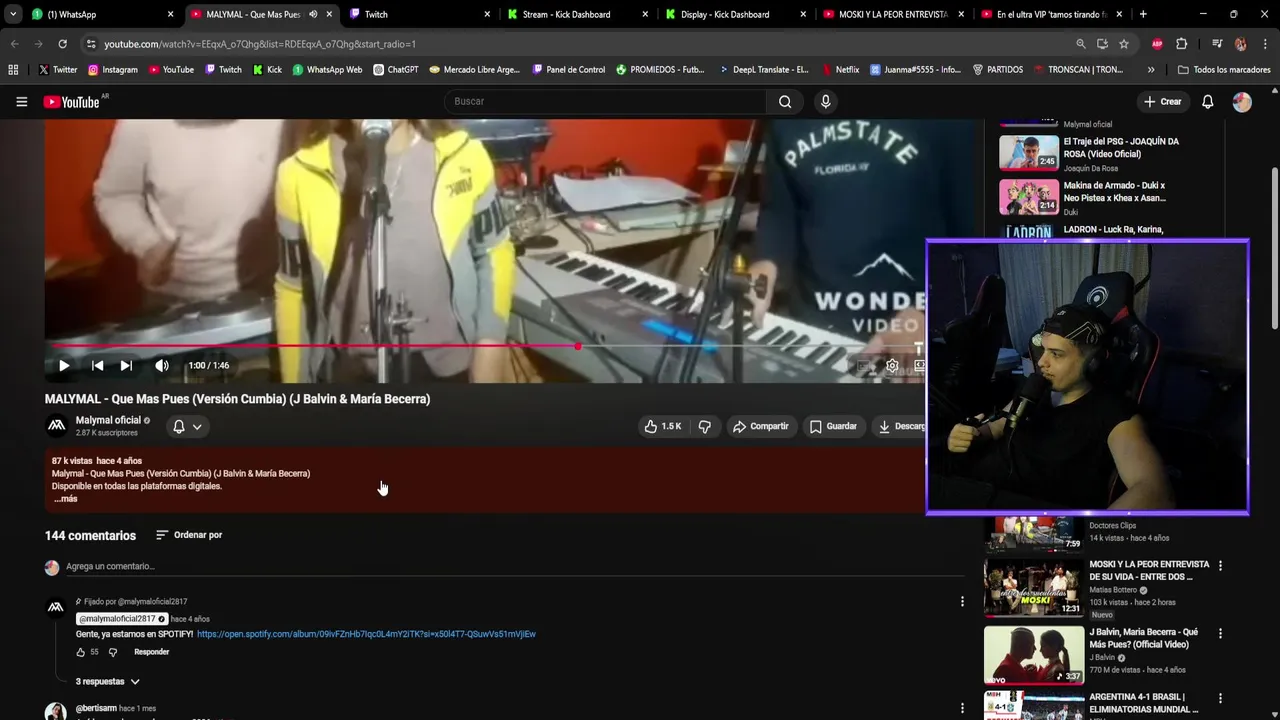Like the video with thumbs up
Image resolution: width=1280 pixels, height=720 pixels.
click(663, 426)
